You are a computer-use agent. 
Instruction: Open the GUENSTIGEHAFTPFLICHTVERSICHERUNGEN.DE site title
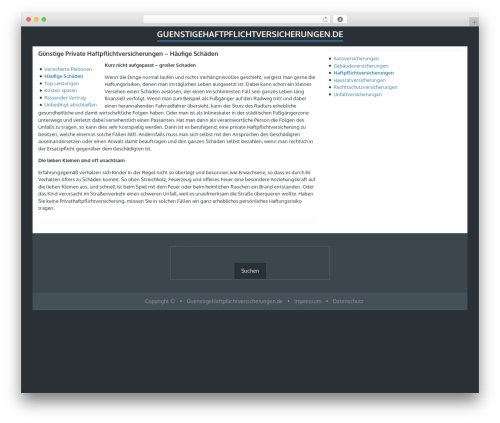(250, 35)
